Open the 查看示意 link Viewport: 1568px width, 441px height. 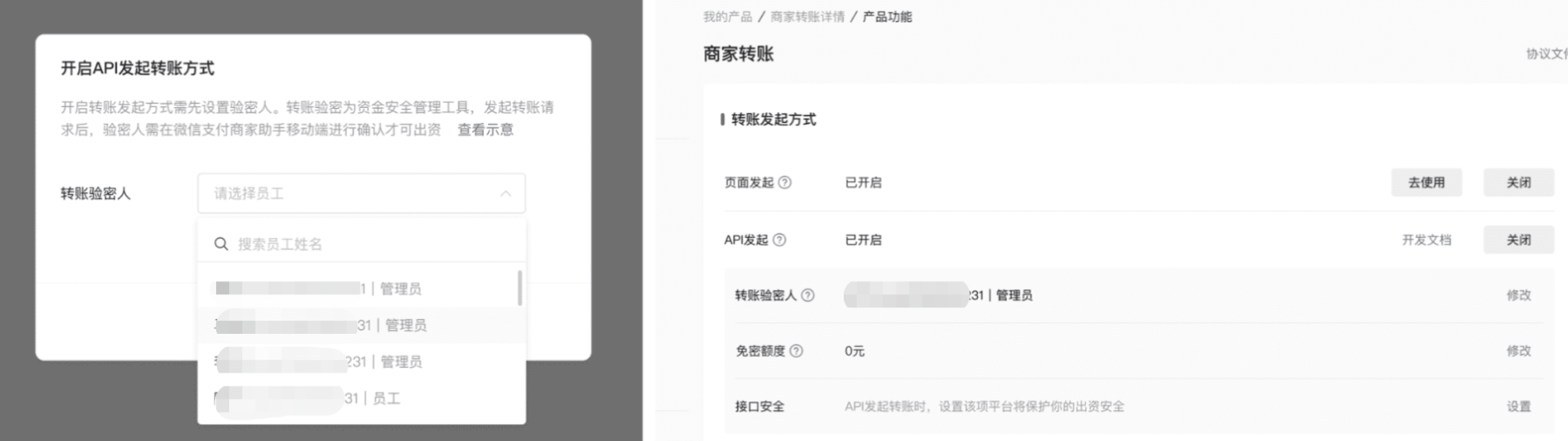(x=486, y=130)
